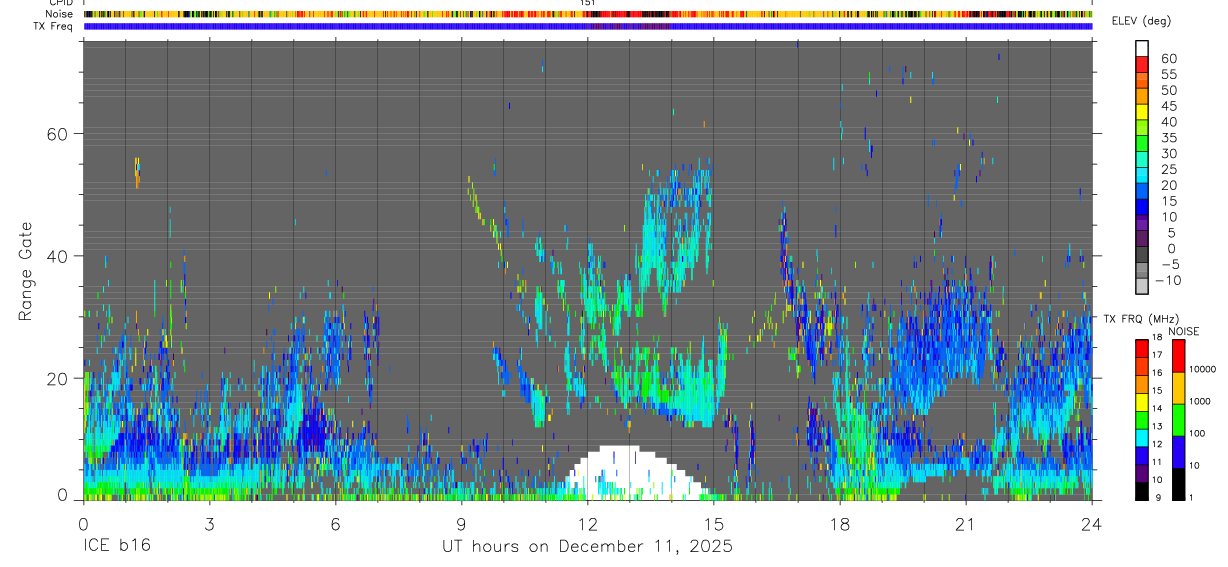Viewport: 1228px width, 567px height.
Task: Select the 'TX Freq' strip label at top left
Action: 54,26
